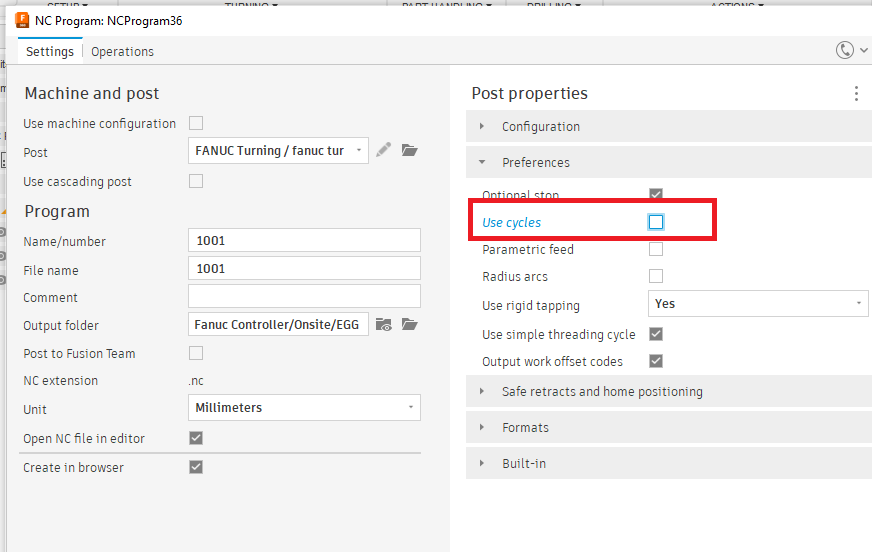
Task: Switch to the Operations tab
Action: (122, 52)
